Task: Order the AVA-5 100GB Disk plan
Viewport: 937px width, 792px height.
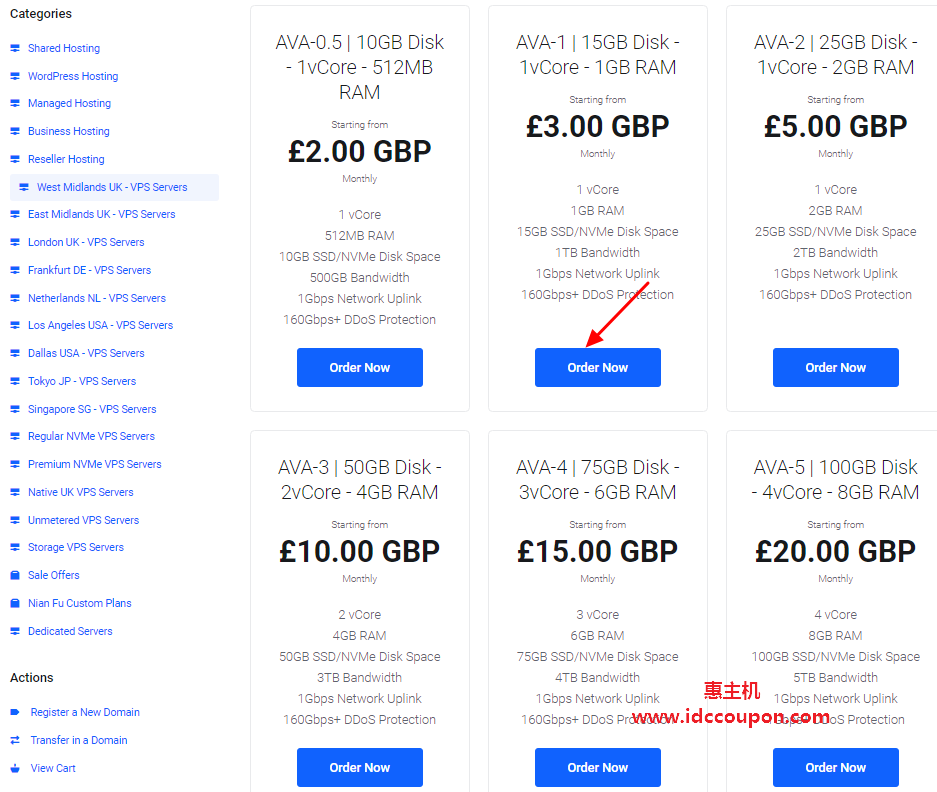Action: pyautogui.click(x=835, y=768)
